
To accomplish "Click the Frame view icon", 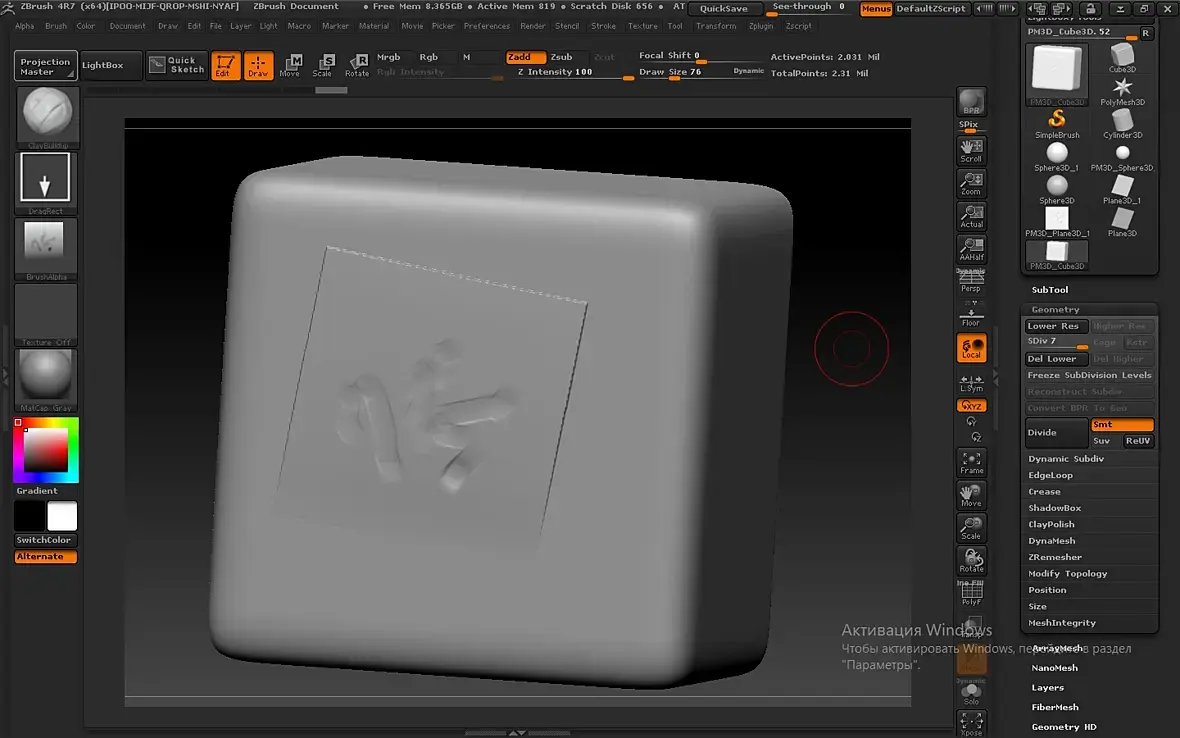I will (972, 463).
